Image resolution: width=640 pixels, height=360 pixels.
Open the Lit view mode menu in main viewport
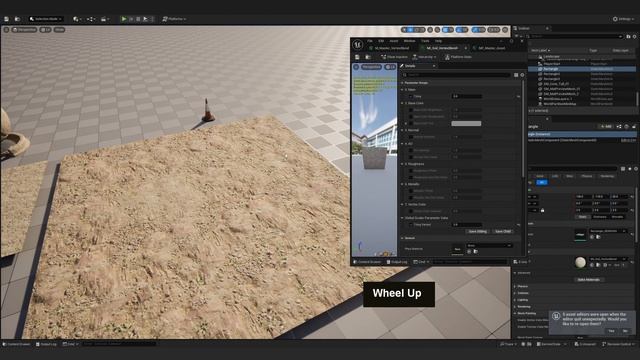(x=45, y=30)
